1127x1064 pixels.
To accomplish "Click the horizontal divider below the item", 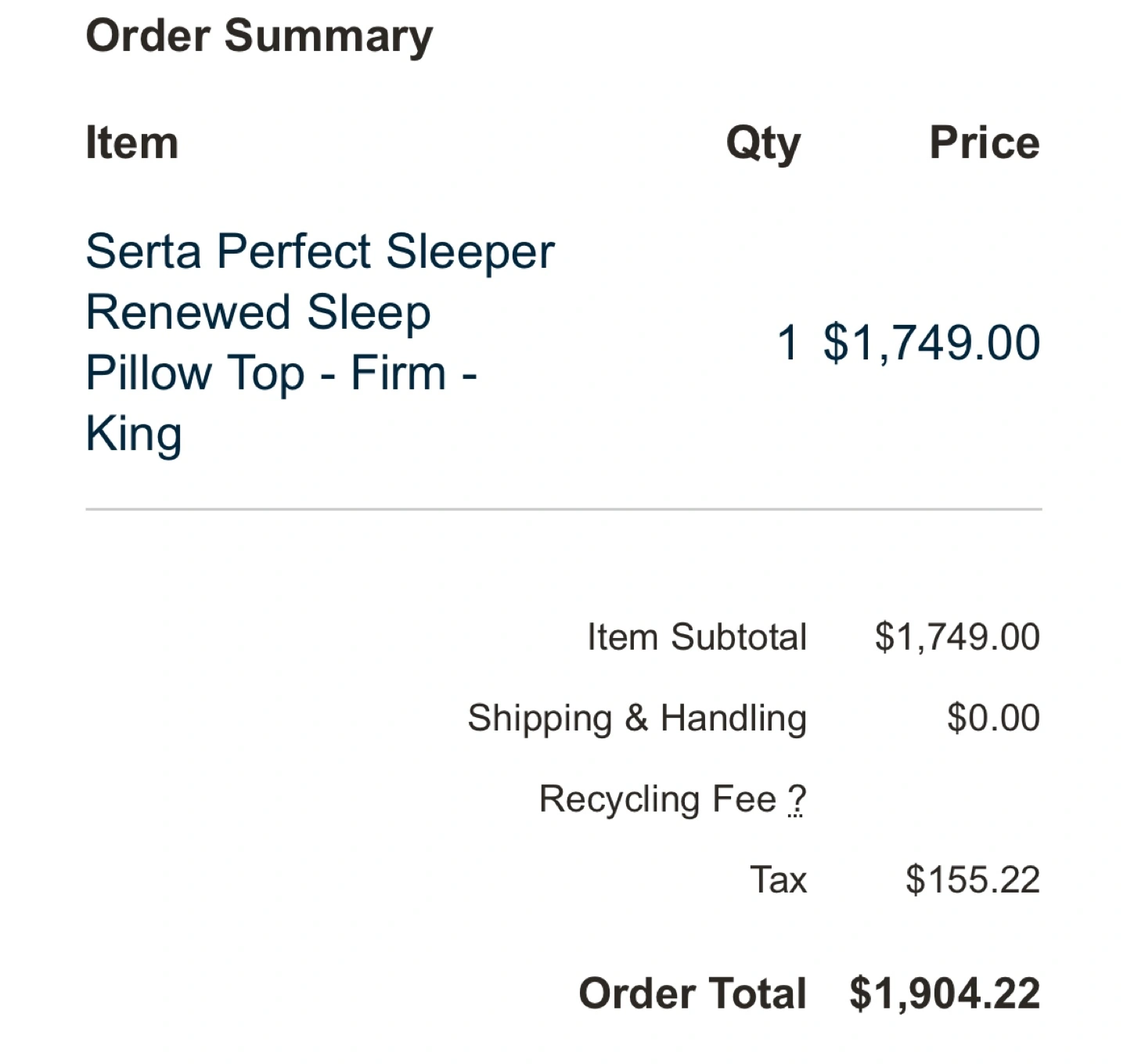I will click(x=563, y=510).
